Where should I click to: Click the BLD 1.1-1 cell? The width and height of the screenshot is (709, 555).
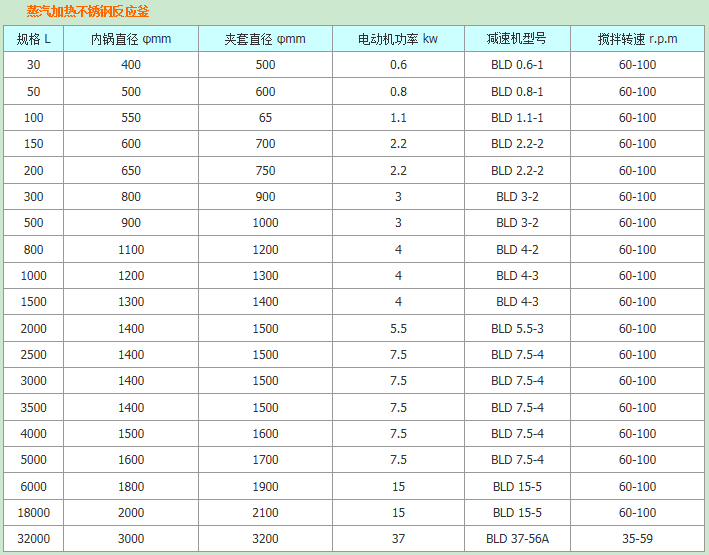coord(517,117)
